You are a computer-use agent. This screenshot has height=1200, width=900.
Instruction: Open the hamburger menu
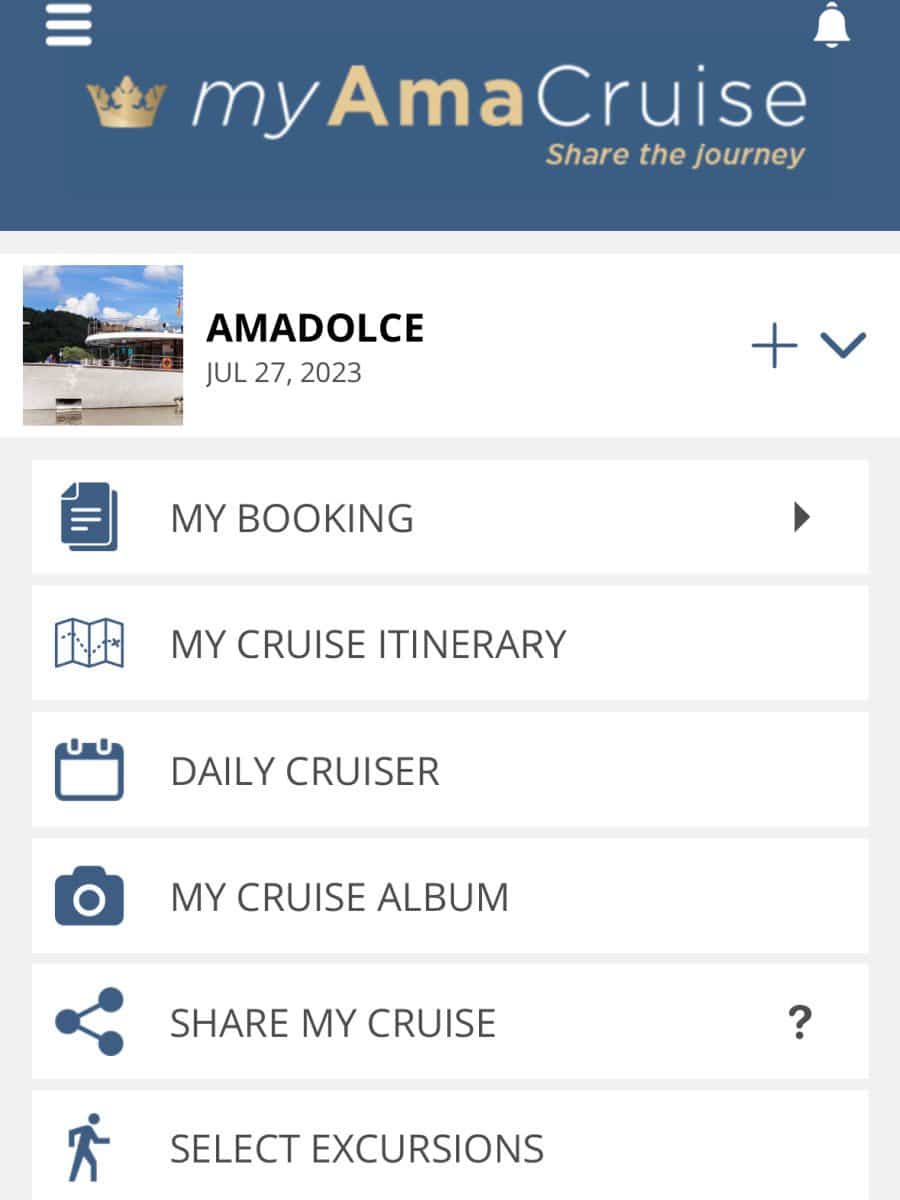click(69, 25)
